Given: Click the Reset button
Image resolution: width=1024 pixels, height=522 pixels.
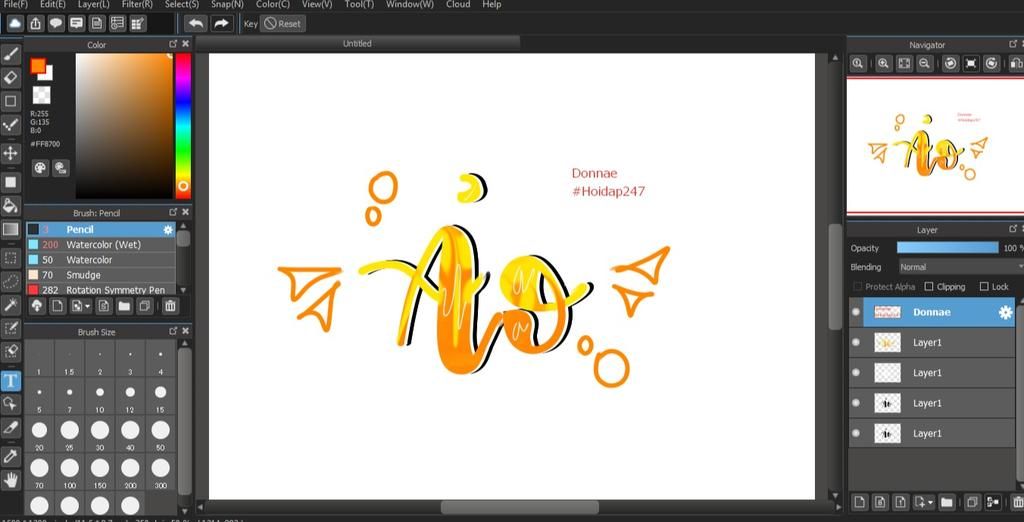Looking at the screenshot, I should click(283, 24).
